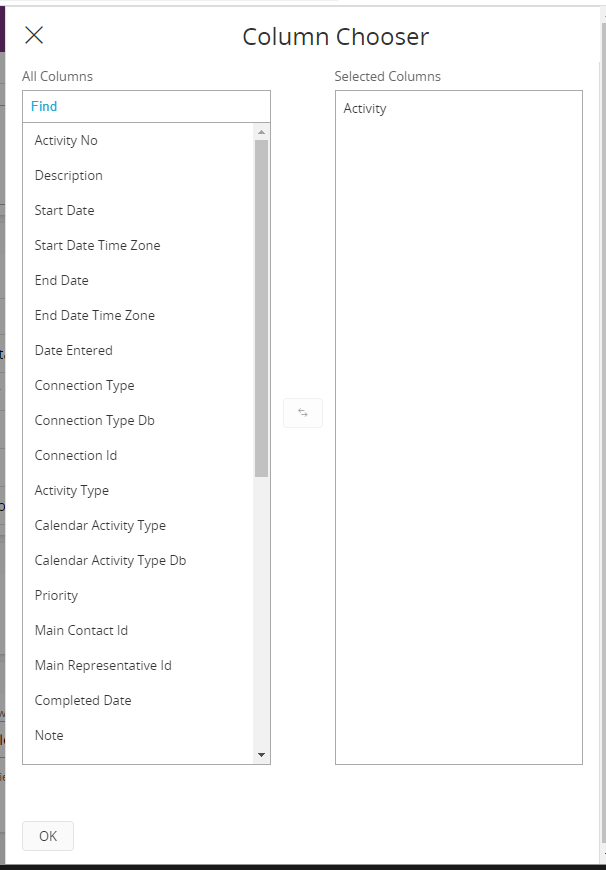Select the Date Entered column

coord(74,351)
